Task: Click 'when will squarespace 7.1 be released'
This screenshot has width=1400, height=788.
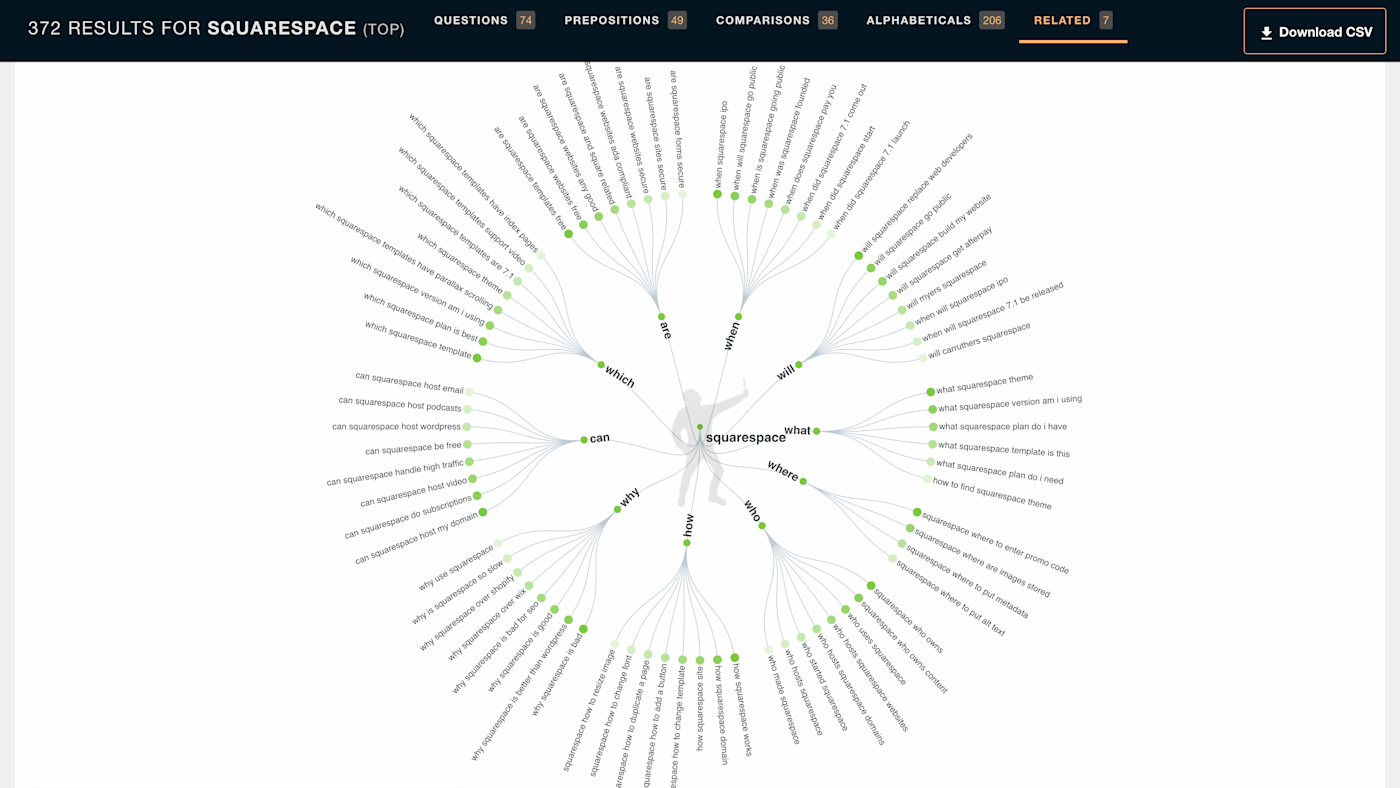Action: coord(992,311)
